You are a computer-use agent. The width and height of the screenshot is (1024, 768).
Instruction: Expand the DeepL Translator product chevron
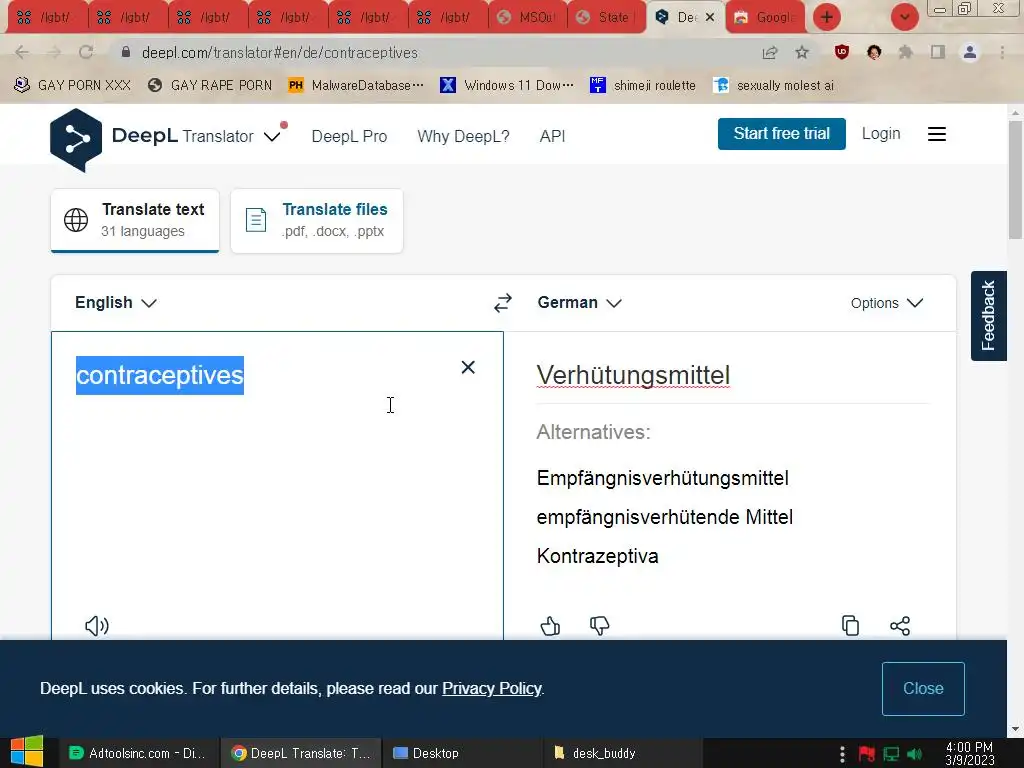tap(272, 136)
